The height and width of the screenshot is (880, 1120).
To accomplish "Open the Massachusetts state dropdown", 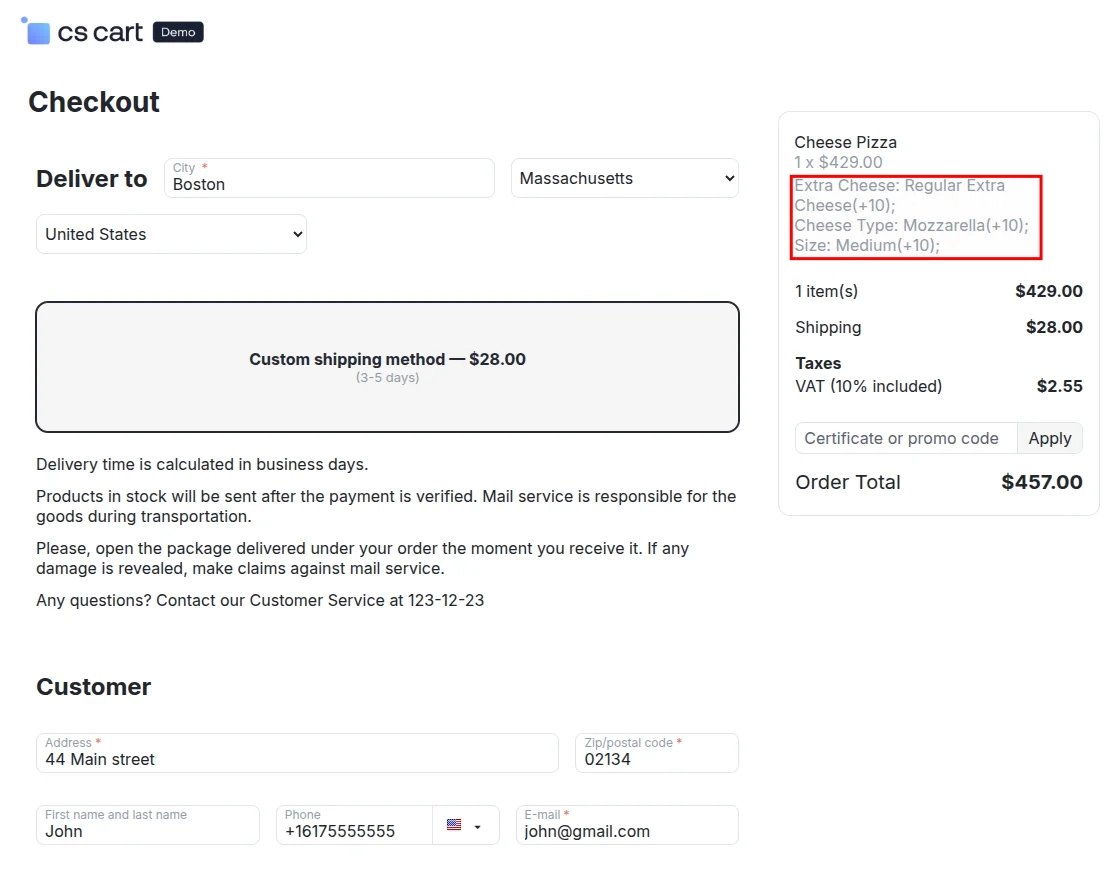I will tap(624, 178).
